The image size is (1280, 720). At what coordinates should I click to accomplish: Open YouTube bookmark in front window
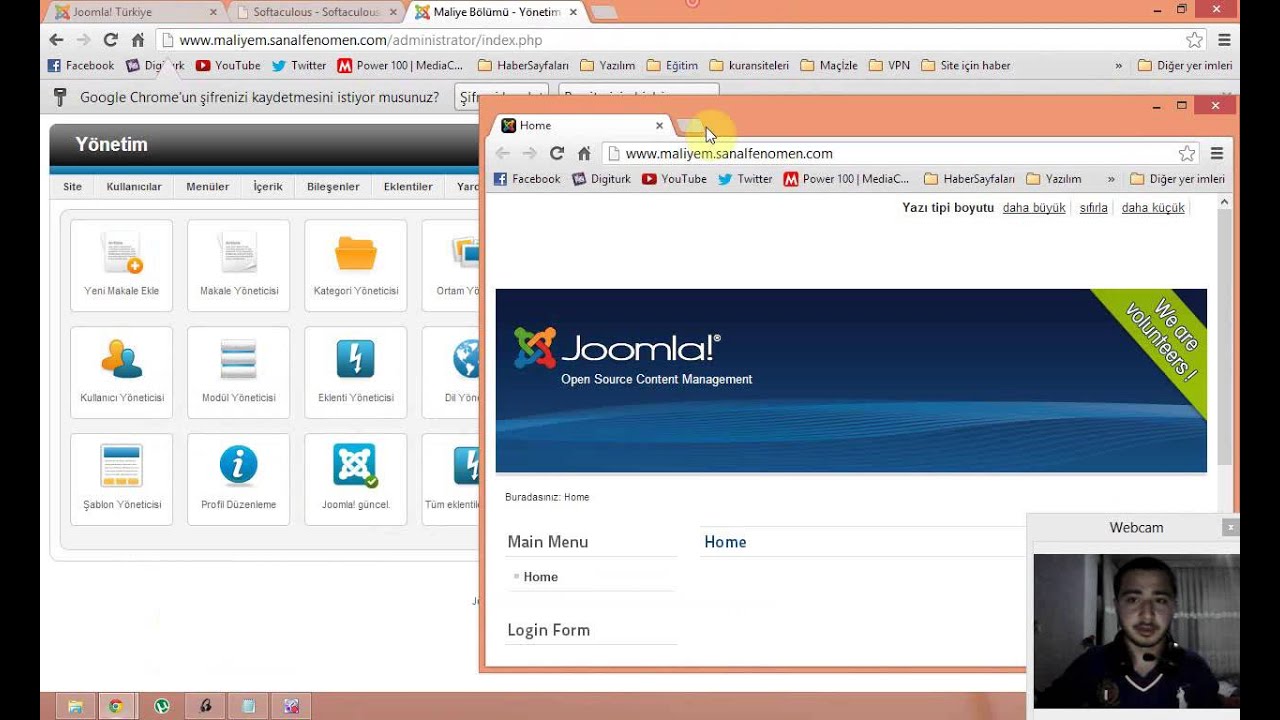(674, 179)
